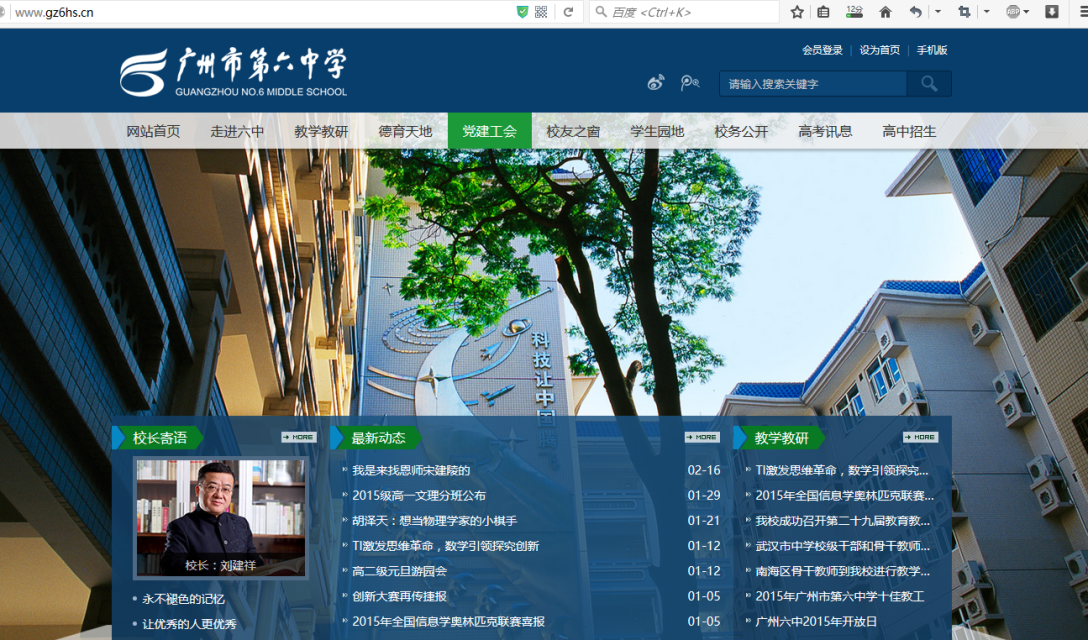Expand the dropdown arrow beside the undo icon

938,12
